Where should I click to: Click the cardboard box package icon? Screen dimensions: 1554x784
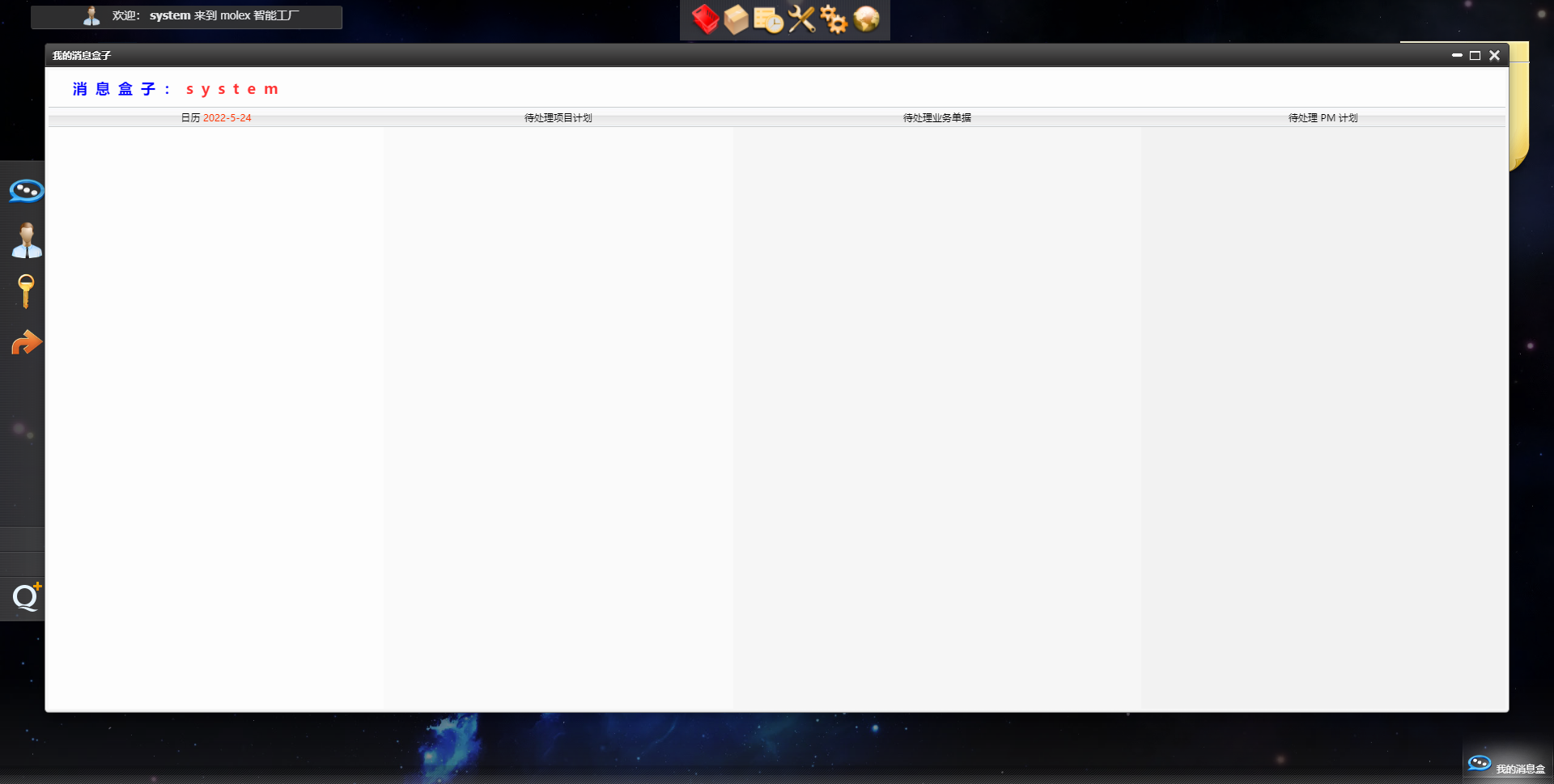click(736, 19)
